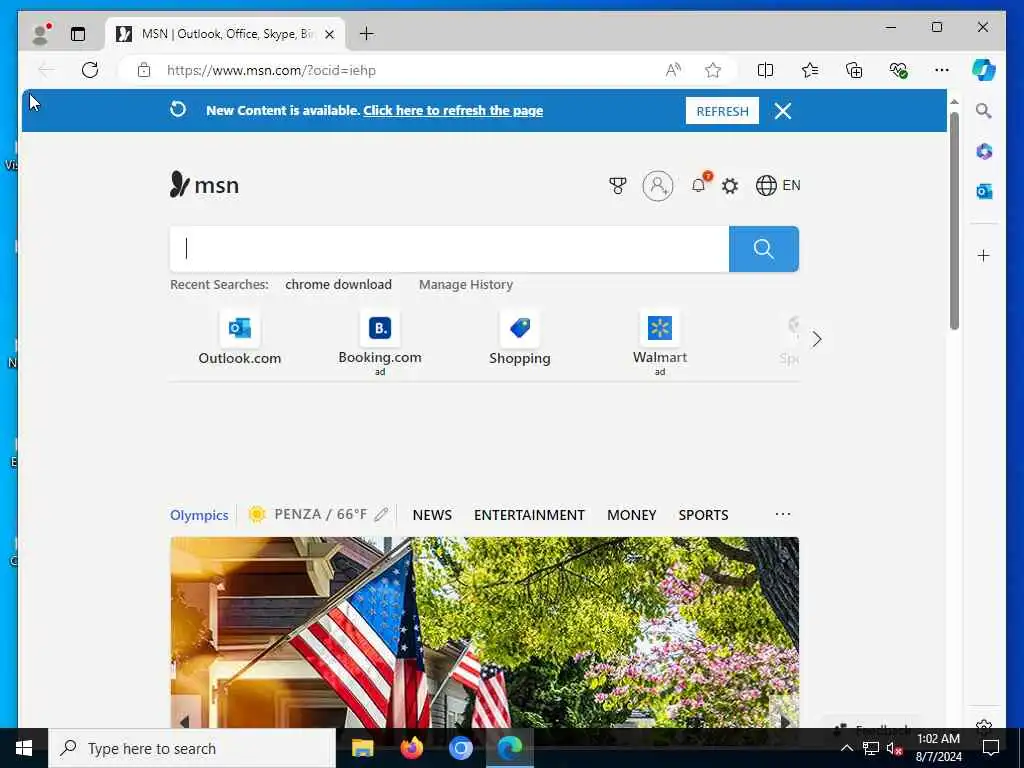Click into the MSN search field
This screenshot has height=768, width=1024.
pyautogui.click(x=449, y=249)
